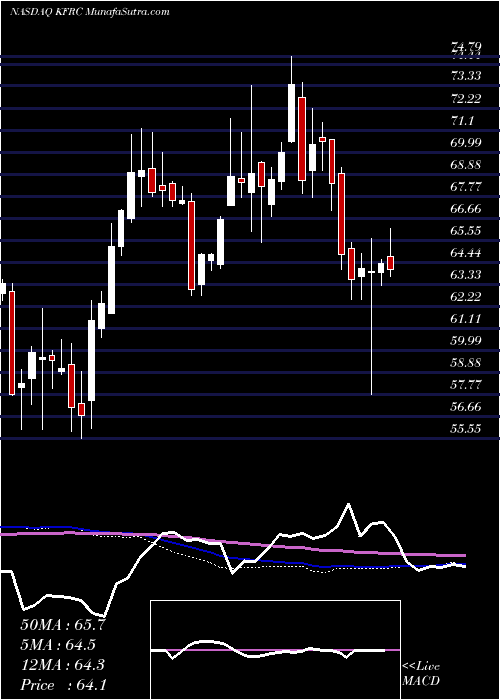Image resolution: width=500 pixels, height=700 pixels.
Task: Click the 71.1 price axis label
Action: [x=462, y=121]
